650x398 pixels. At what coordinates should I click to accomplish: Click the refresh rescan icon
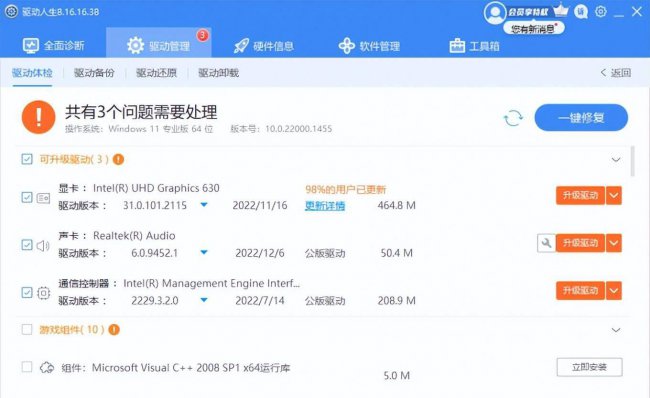(513, 118)
